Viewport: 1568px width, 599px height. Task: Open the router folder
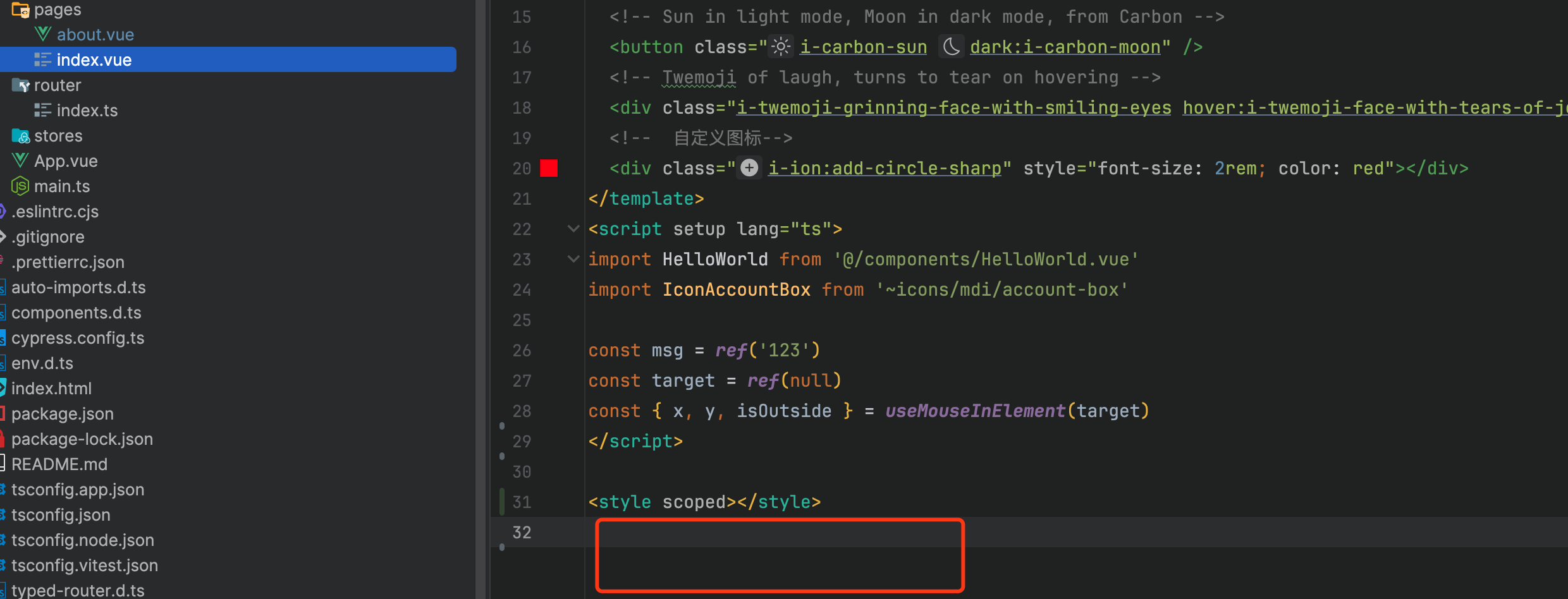tap(57, 85)
